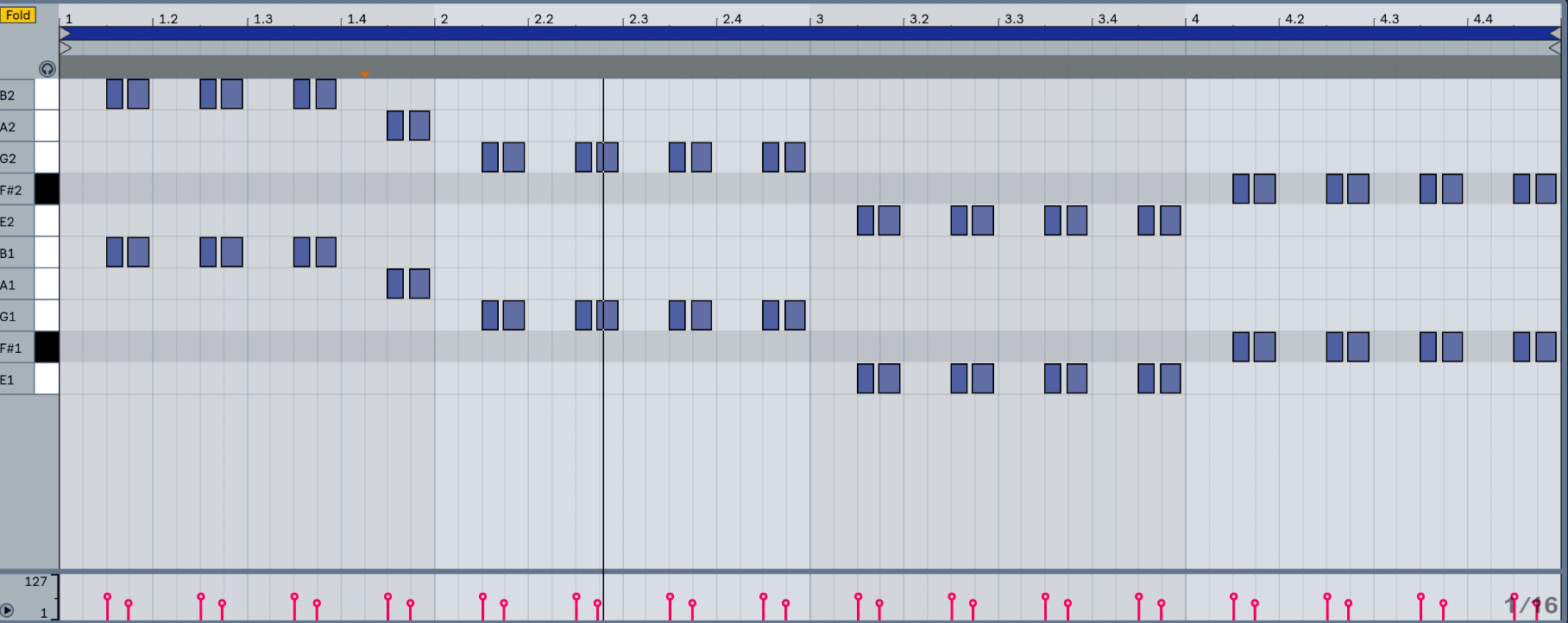
Task: Click the velocity lane triangle toggle button
Action: [x=7, y=609]
